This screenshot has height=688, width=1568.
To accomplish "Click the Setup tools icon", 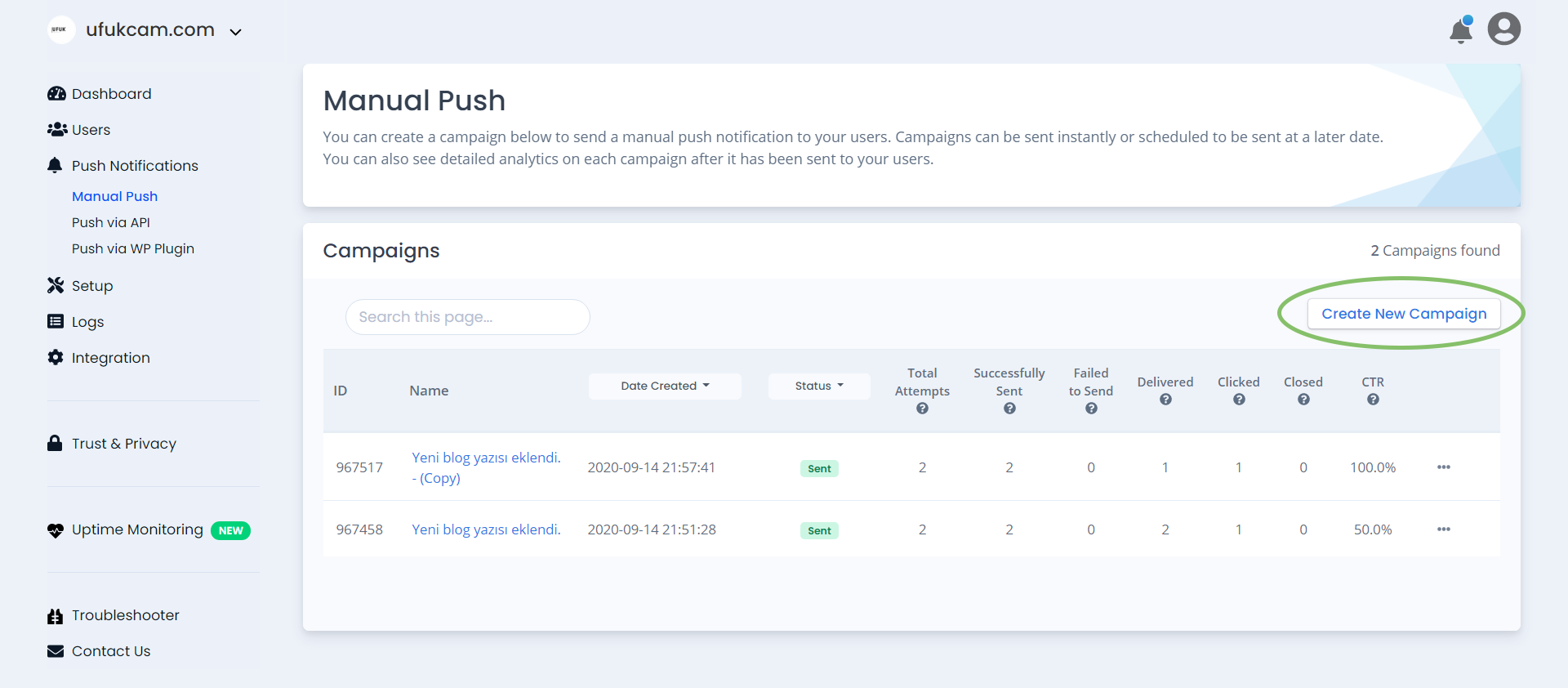I will [56, 285].
